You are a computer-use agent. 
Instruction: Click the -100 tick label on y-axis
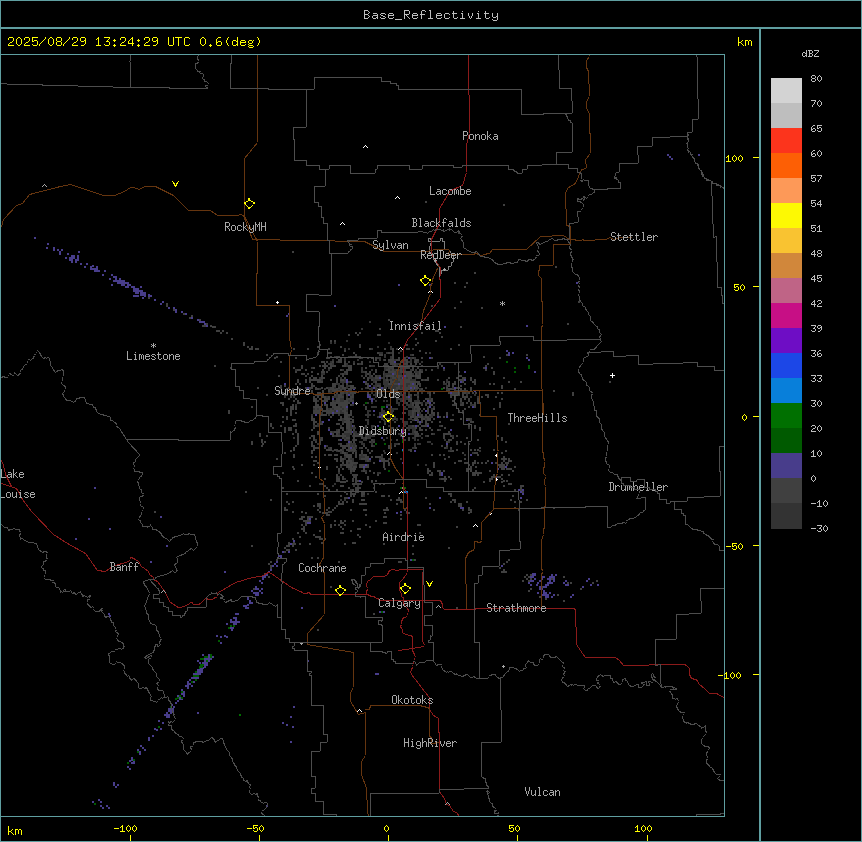(x=731, y=675)
